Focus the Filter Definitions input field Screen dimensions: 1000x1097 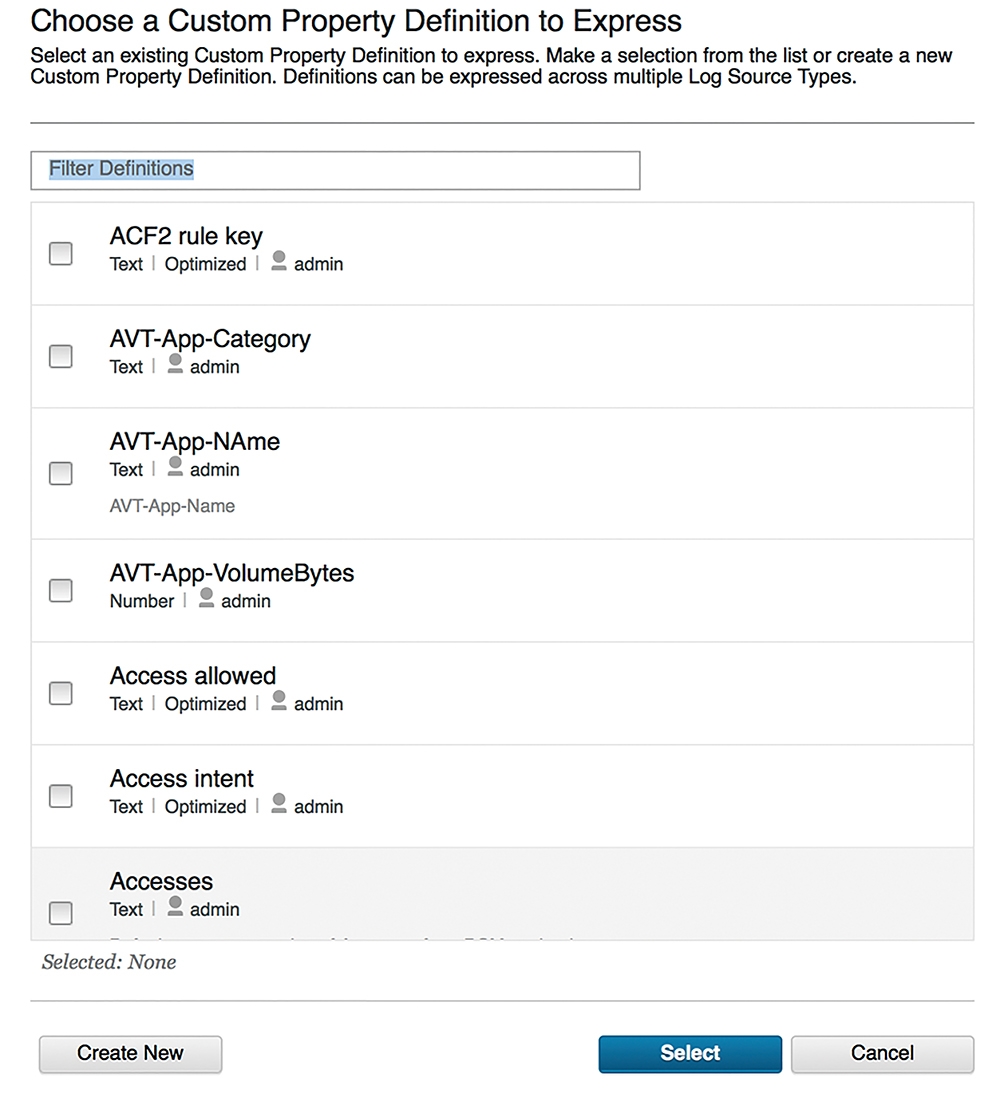335,170
